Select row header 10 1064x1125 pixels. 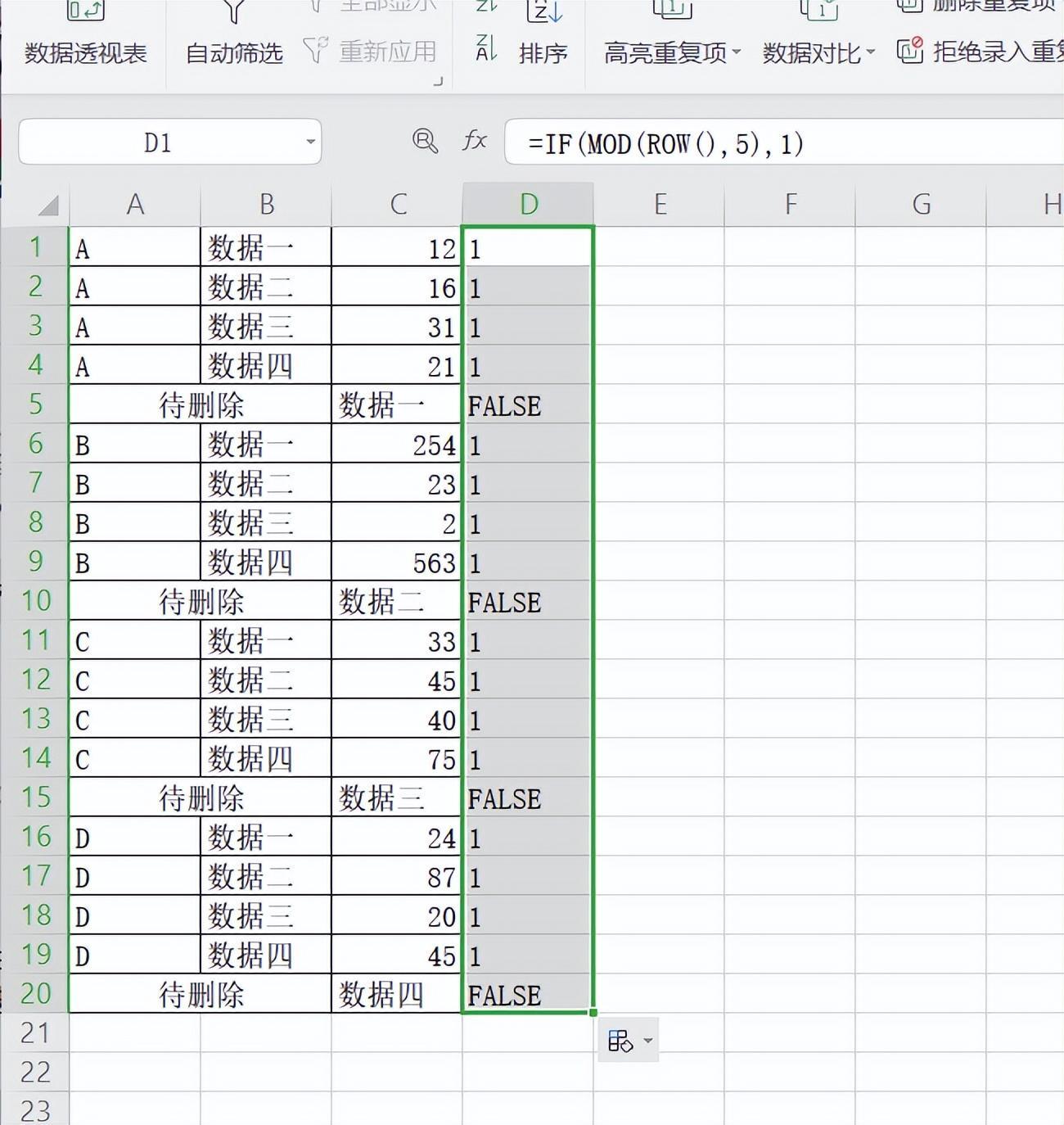(35, 601)
